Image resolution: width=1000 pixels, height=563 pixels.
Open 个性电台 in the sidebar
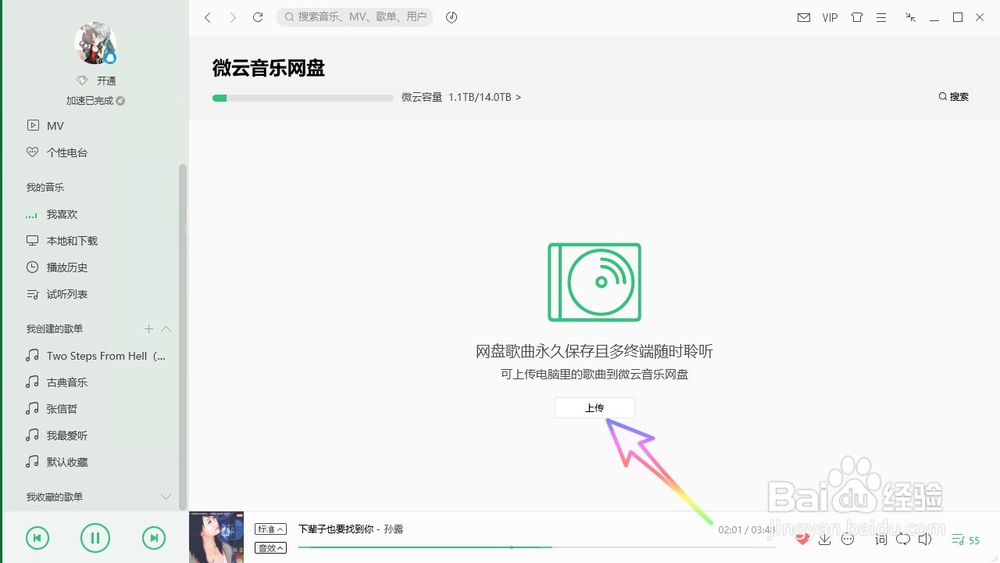coord(56,152)
